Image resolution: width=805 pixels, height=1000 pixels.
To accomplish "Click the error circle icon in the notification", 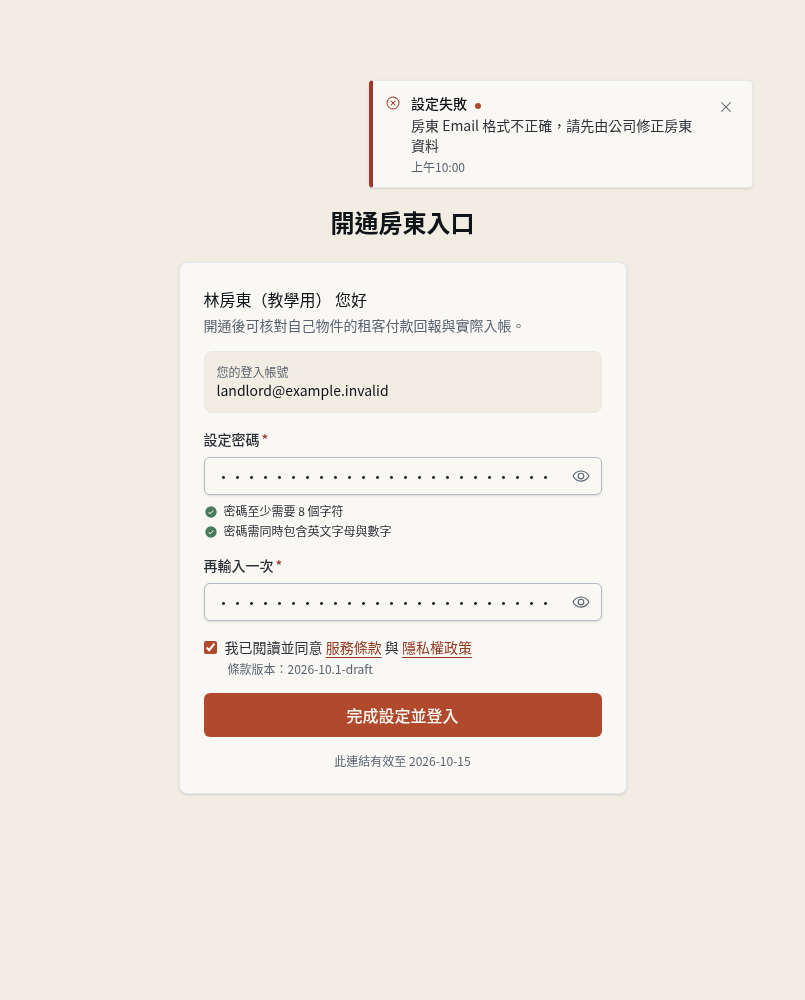I will 393,103.
